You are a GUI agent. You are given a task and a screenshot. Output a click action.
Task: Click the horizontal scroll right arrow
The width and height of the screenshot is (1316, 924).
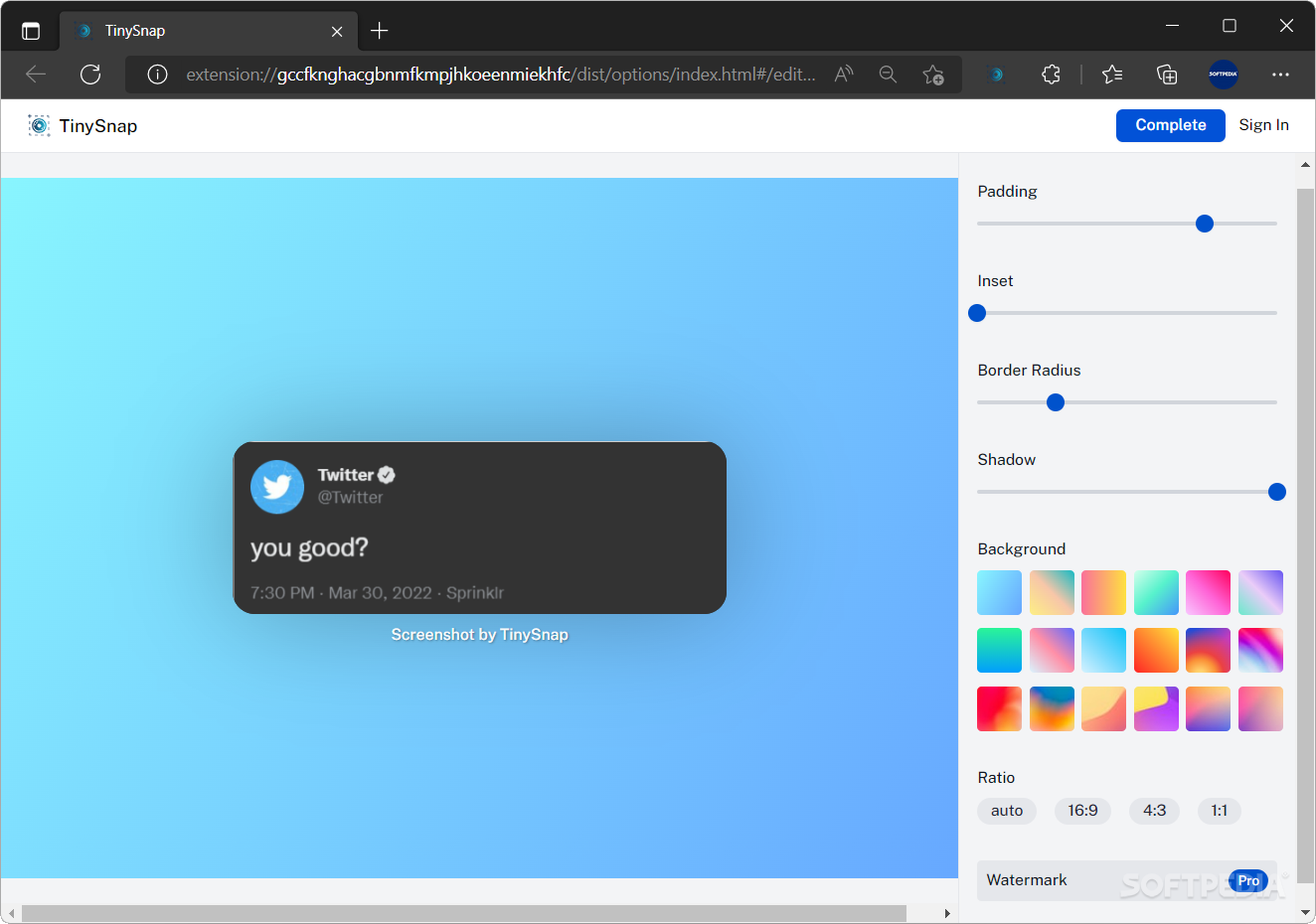(947, 913)
